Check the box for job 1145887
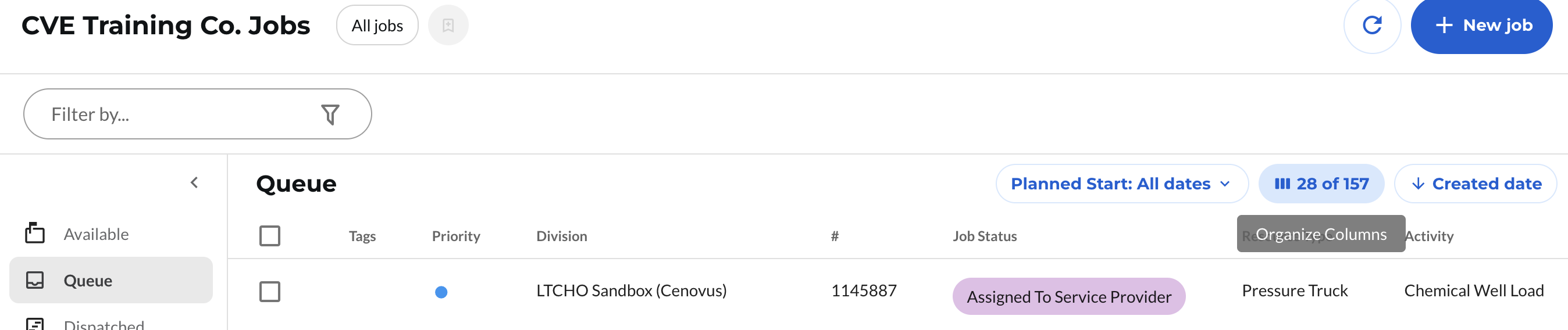Screen dimensions: 1568x330 270,292
